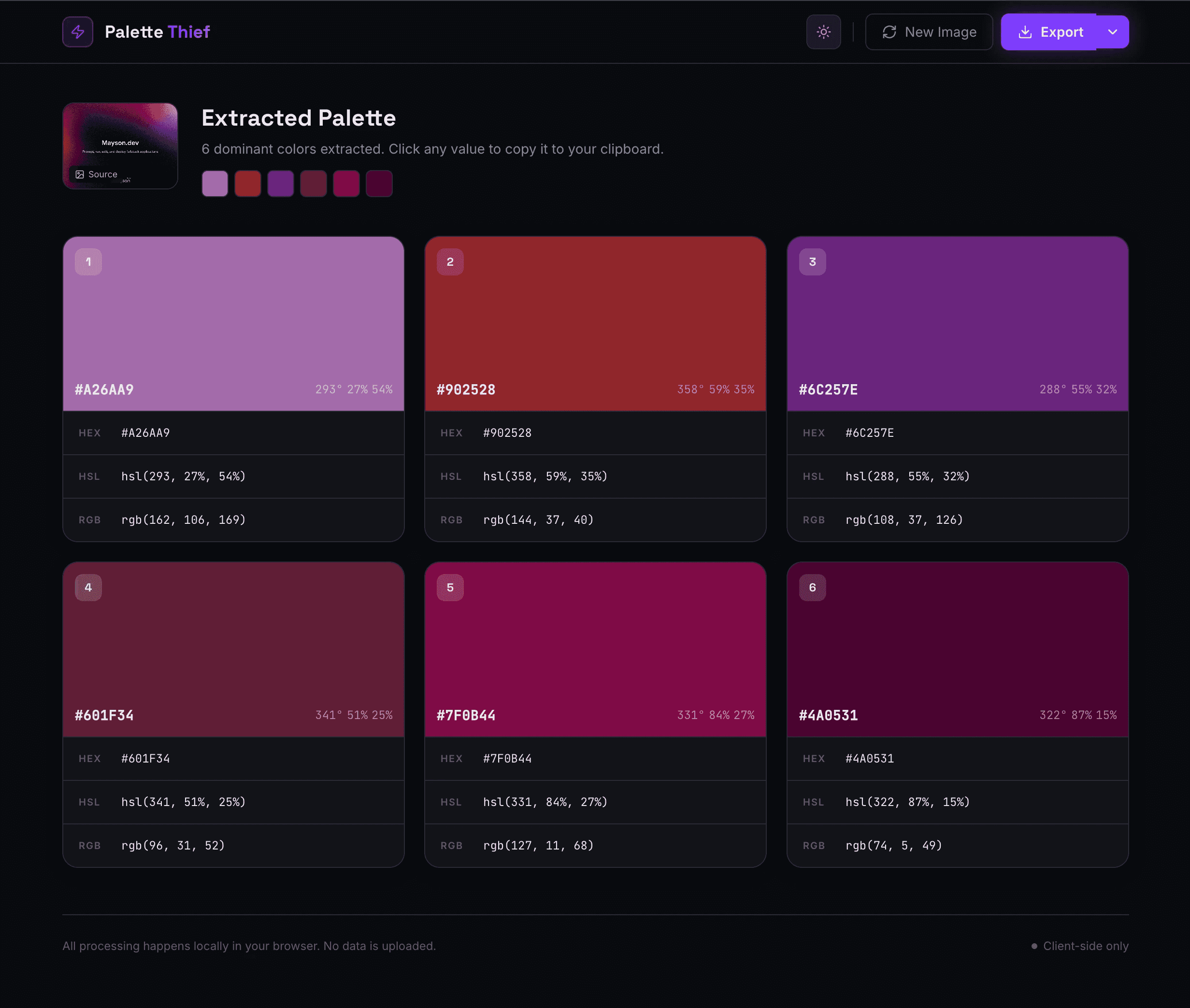Copy HEX value #7F0B44

coord(507,759)
